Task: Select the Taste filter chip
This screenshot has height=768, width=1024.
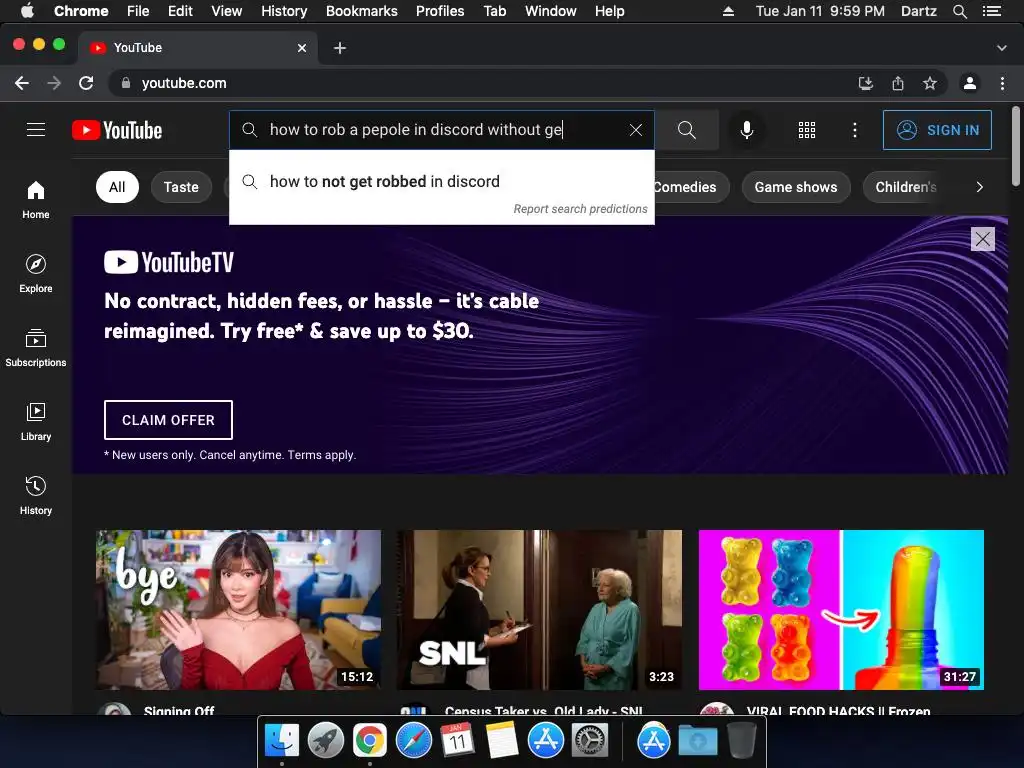Action: pyautogui.click(x=181, y=187)
